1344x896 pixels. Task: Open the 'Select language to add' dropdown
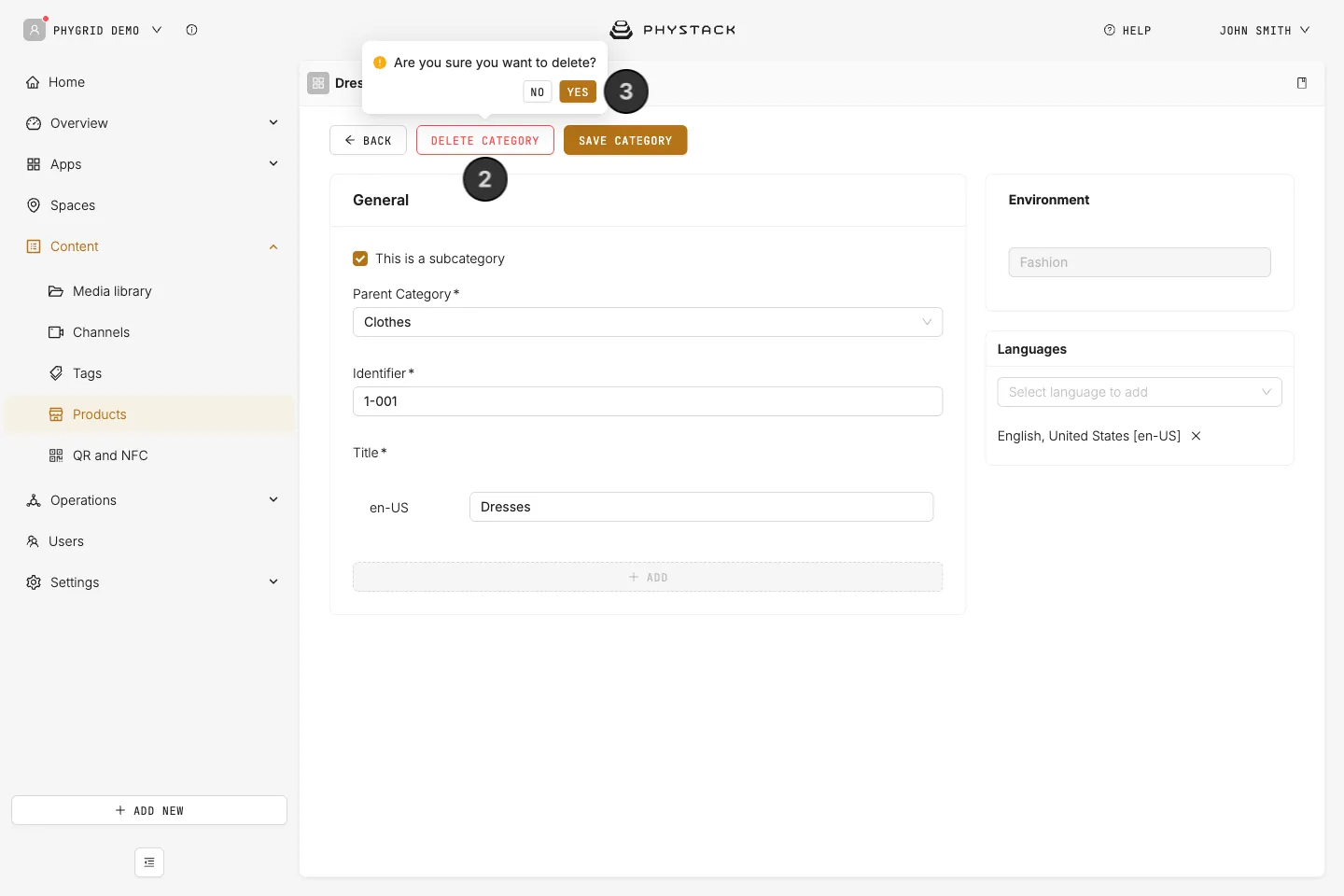(1140, 392)
